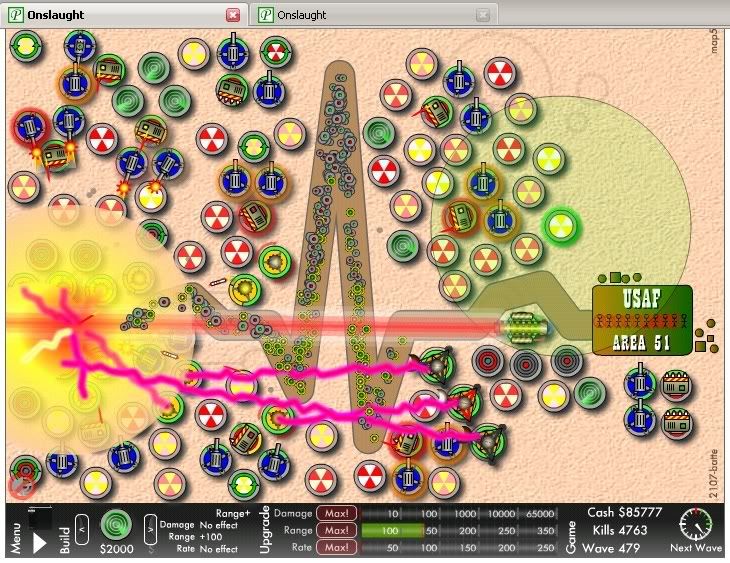Select the upper green gear tower left of path
The width and height of the screenshot is (730, 563).
point(274,263)
